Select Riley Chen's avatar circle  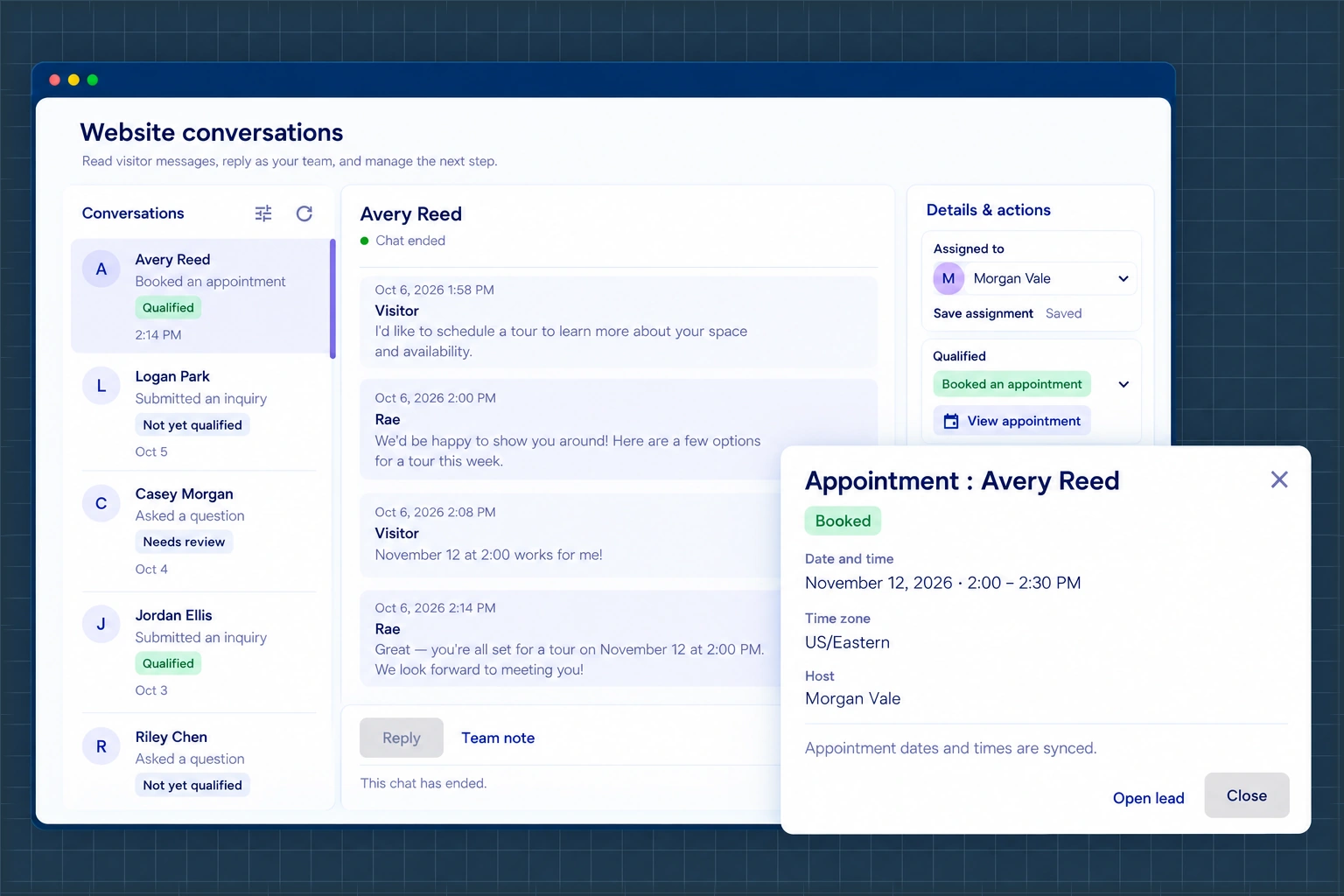click(101, 746)
